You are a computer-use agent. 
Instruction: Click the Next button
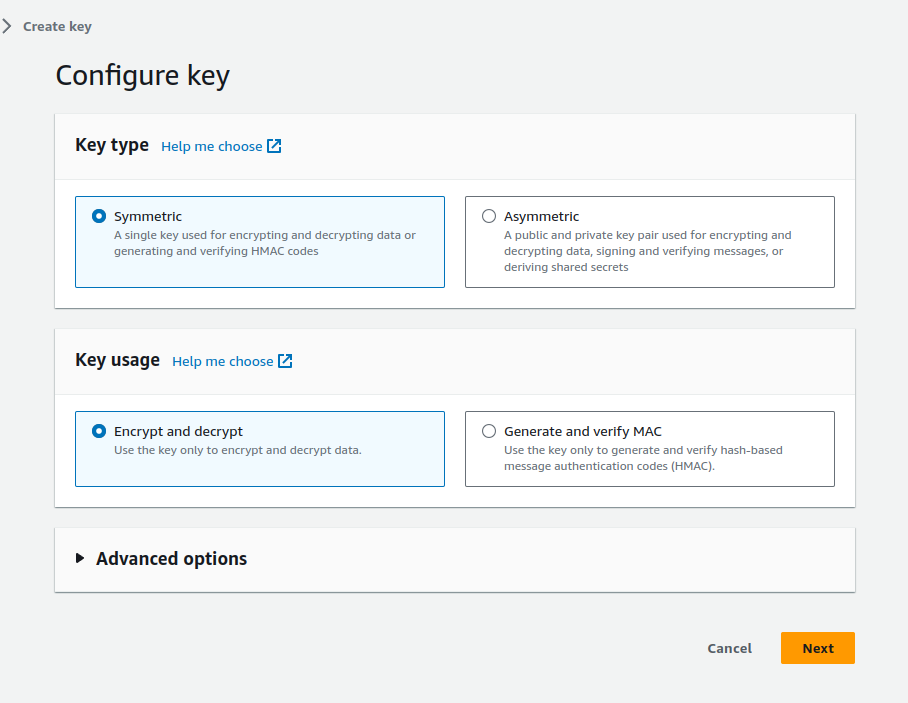click(x=817, y=648)
